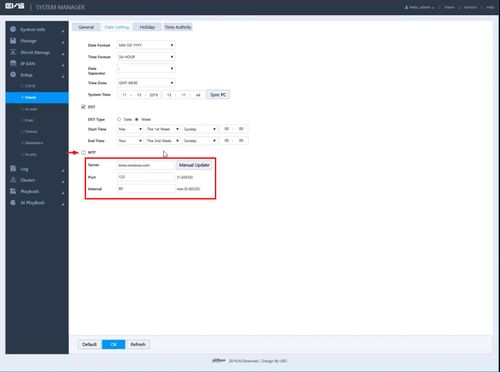Click the NTP Server input field

(146, 165)
